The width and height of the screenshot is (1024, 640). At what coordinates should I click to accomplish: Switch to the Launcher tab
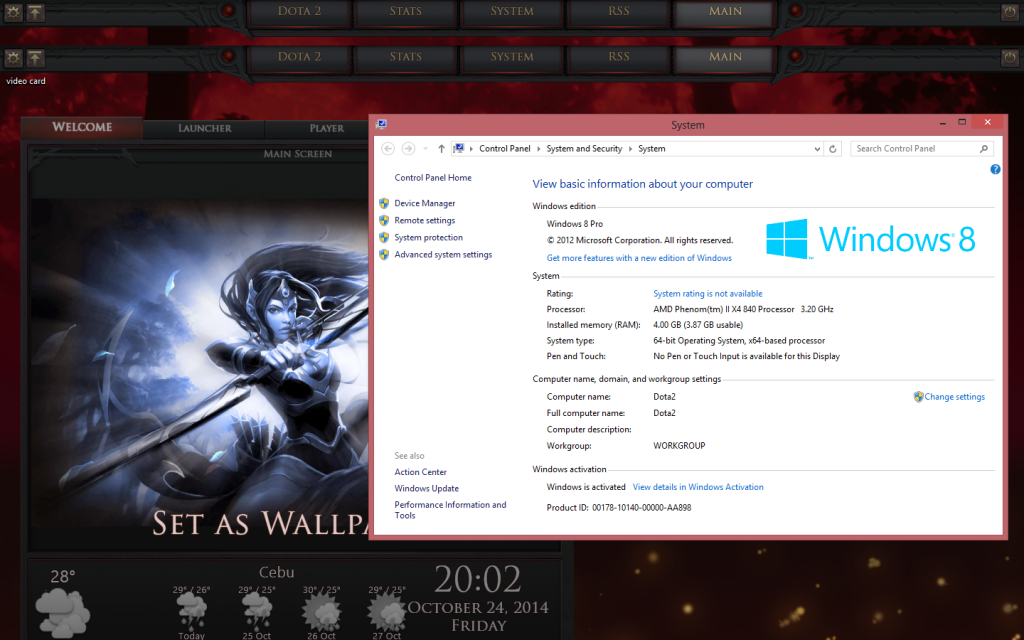pyautogui.click(x=204, y=128)
